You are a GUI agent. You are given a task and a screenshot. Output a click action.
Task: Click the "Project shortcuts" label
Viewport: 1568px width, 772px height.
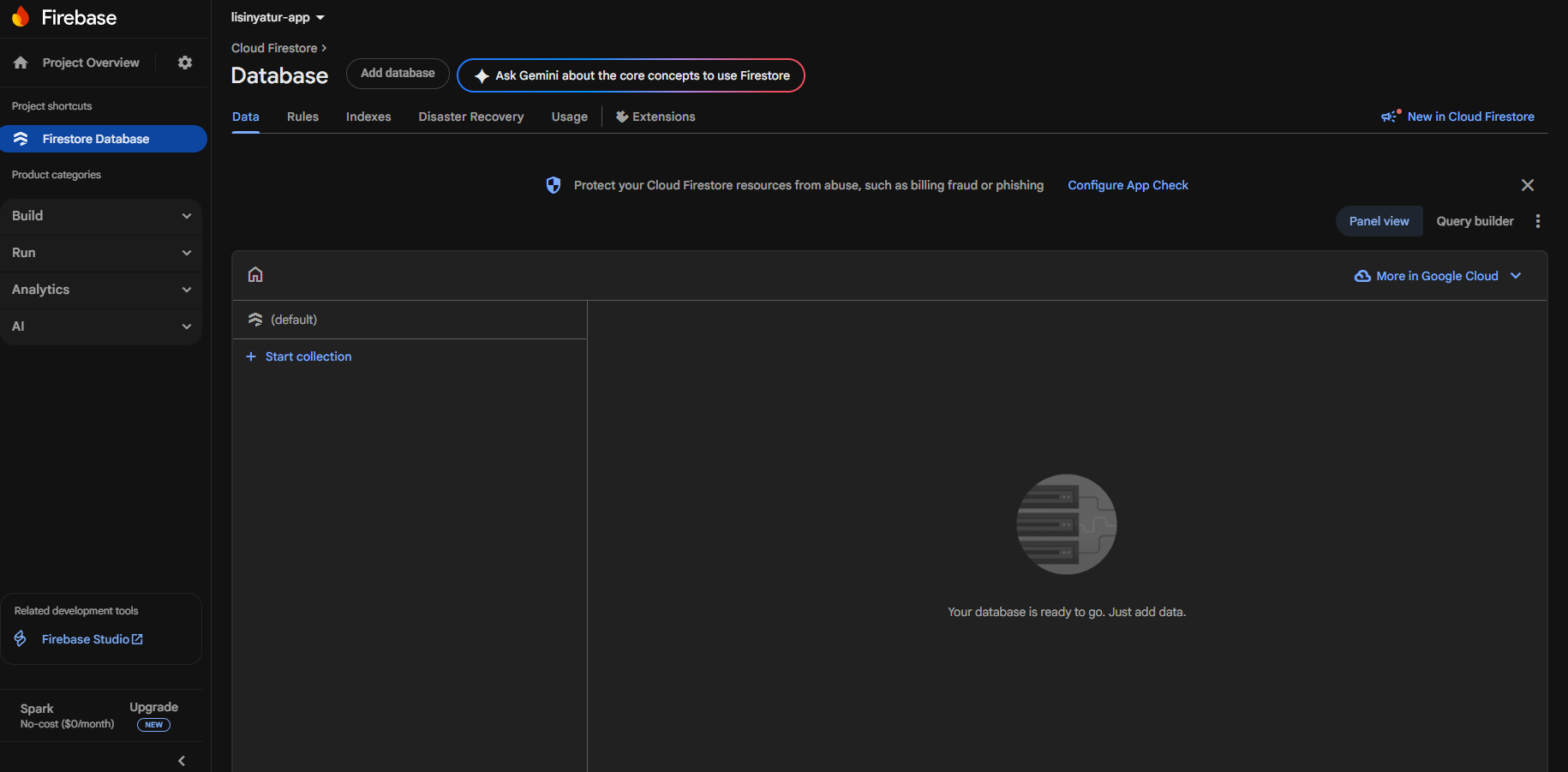click(x=51, y=106)
